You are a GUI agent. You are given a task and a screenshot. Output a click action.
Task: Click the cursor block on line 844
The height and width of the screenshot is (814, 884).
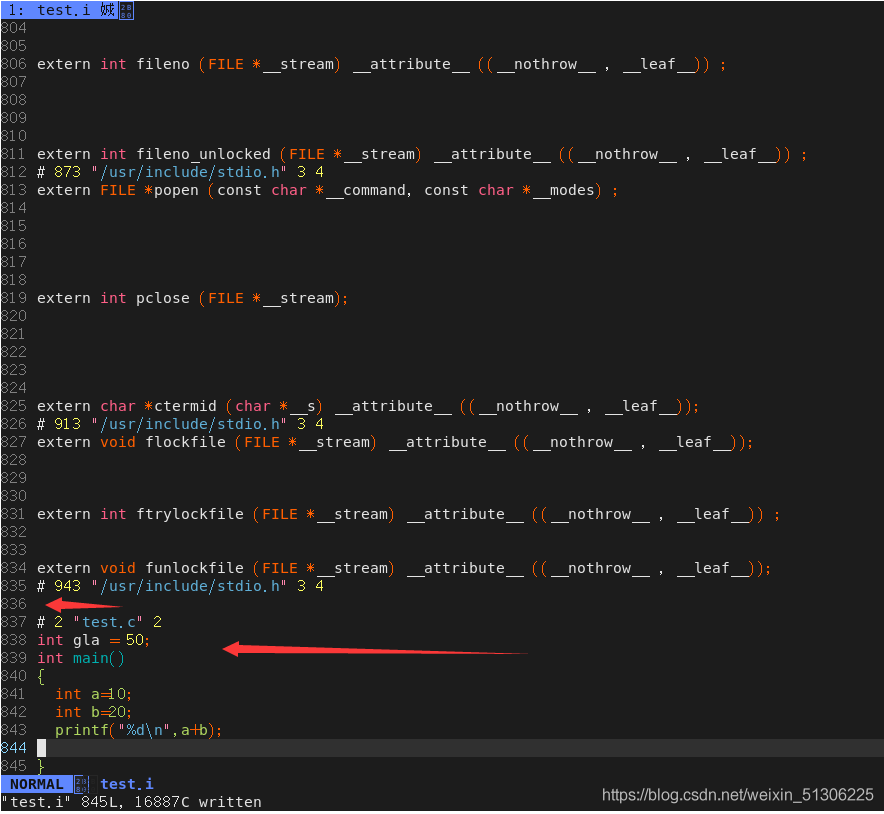tap(42, 748)
